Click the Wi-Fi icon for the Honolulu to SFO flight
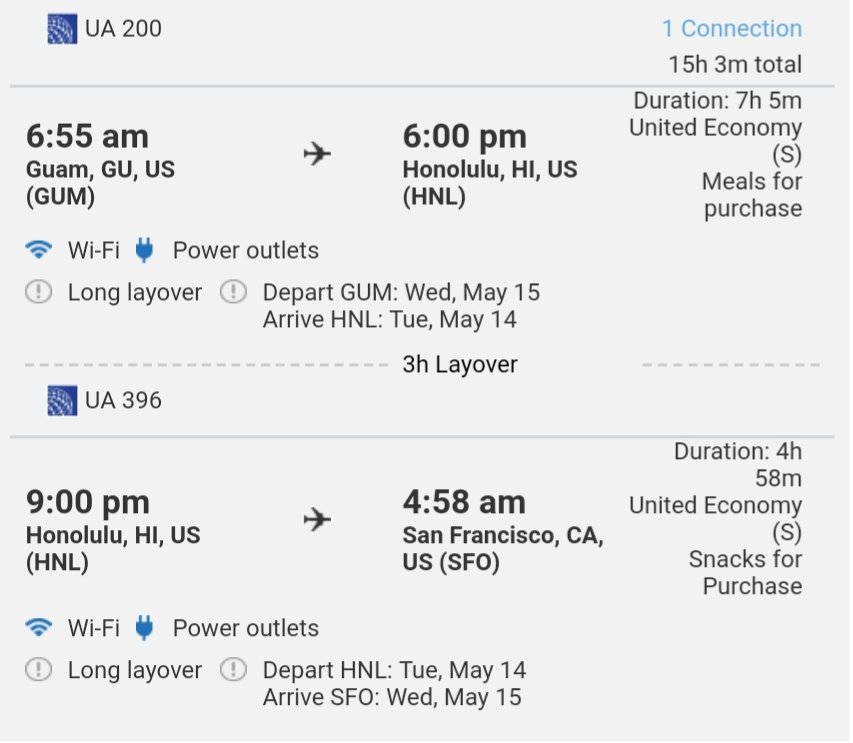This screenshot has width=853, height=743. click(39, 628)
